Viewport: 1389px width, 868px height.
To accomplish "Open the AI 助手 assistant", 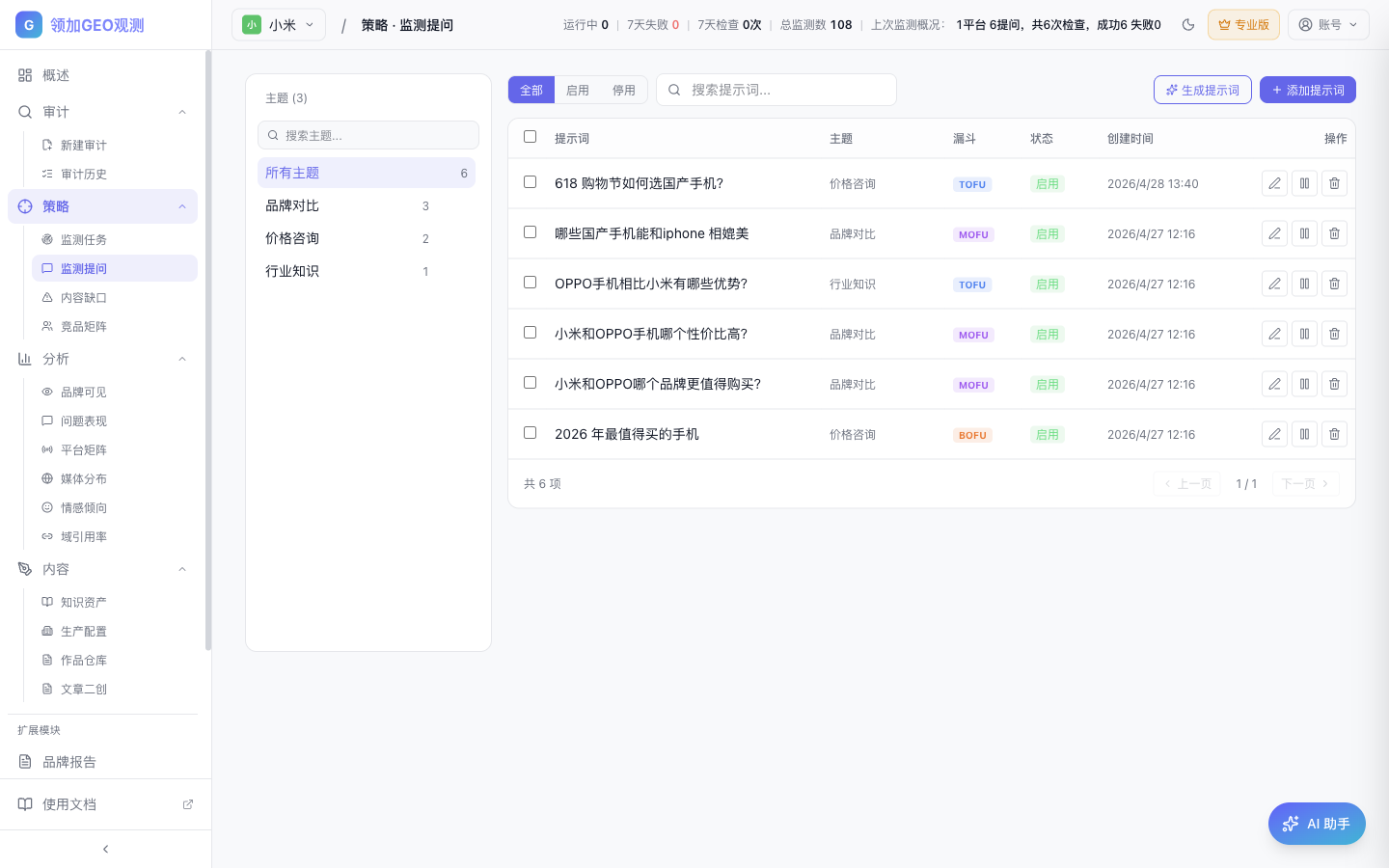I will coord(1317,824).
